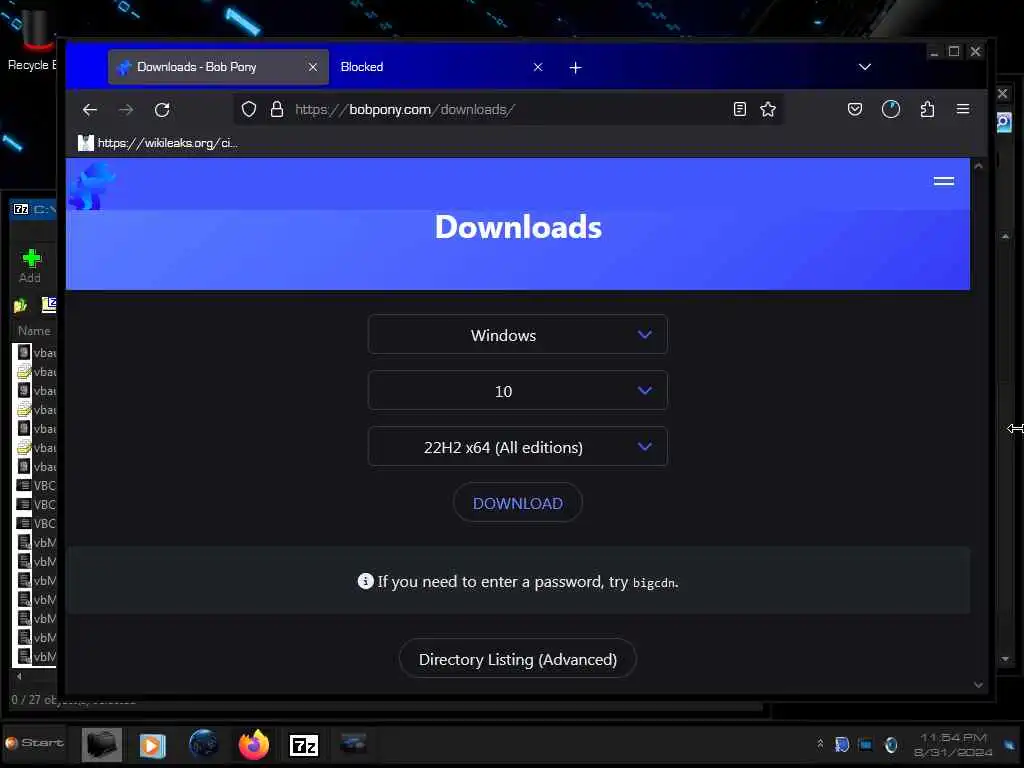Screen dimensions: 1024x768
Task: Select the Downloads - Bob Pony tab
Action: click(x=218, y=67)
